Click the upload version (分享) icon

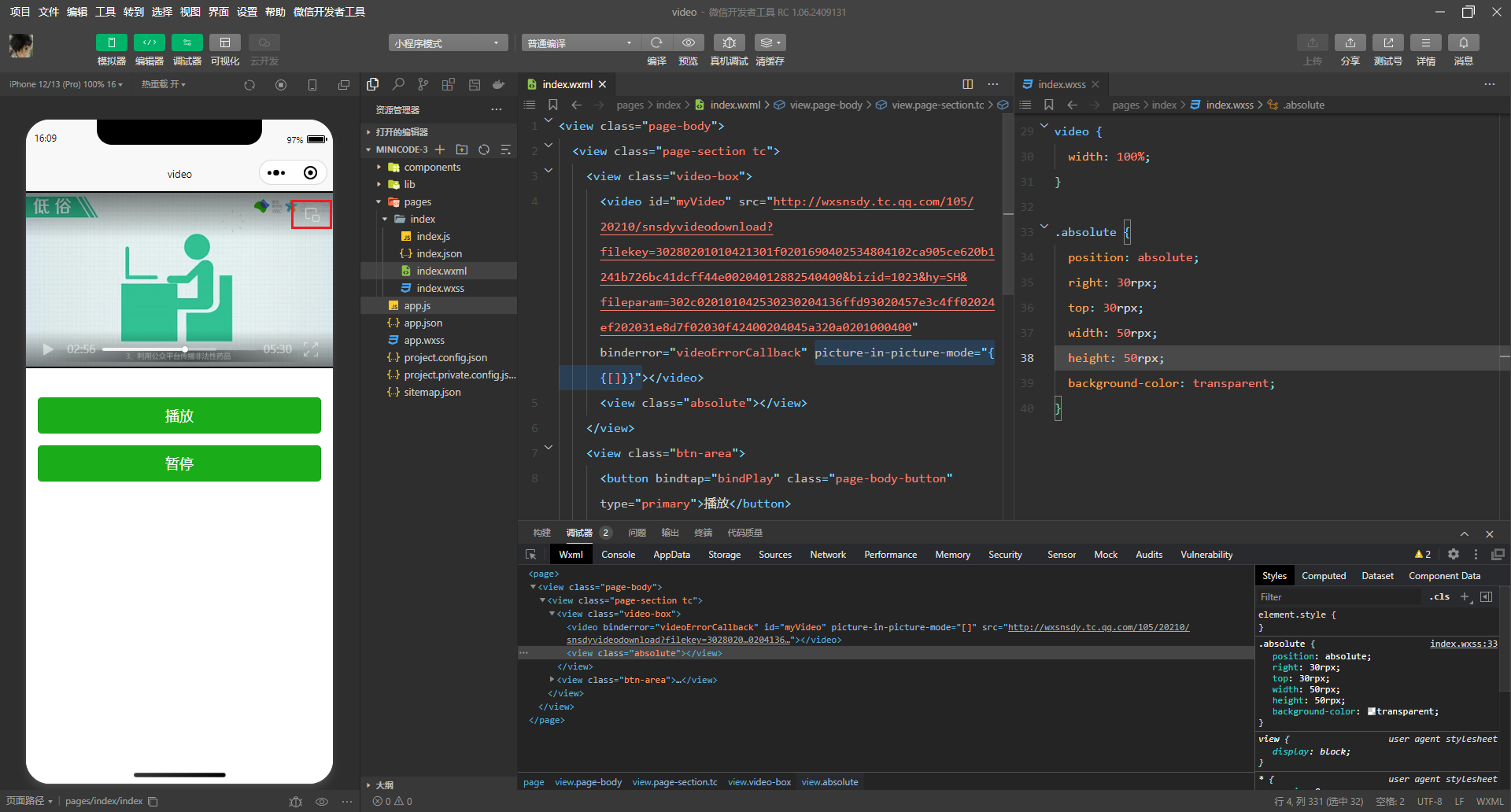[1350, 42]
